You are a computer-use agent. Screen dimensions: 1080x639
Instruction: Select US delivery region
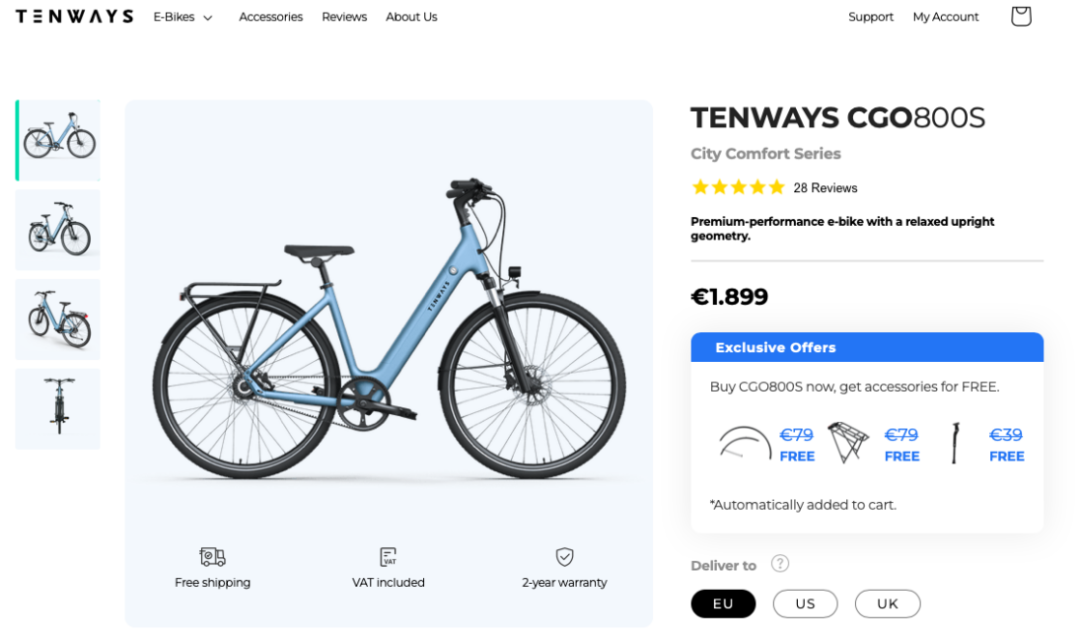(805, 604)
